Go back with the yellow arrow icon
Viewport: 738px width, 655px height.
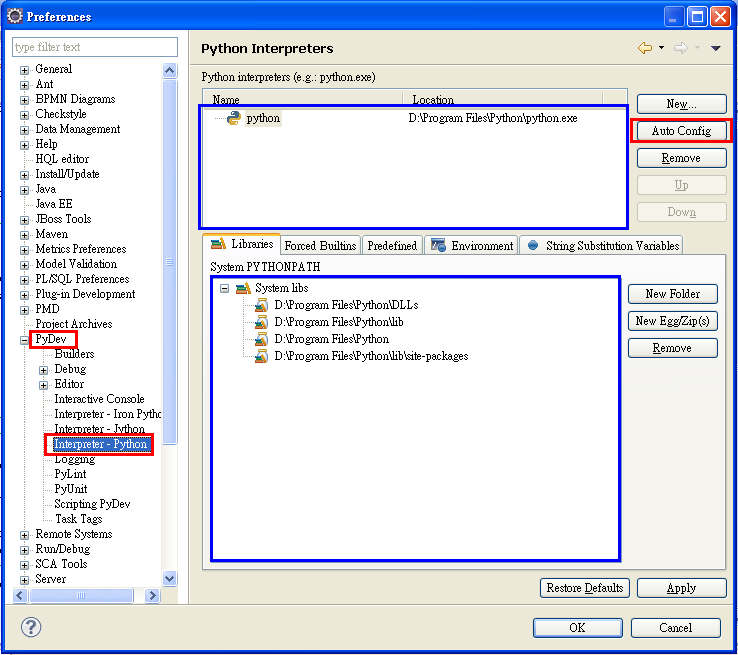point(645,48)
